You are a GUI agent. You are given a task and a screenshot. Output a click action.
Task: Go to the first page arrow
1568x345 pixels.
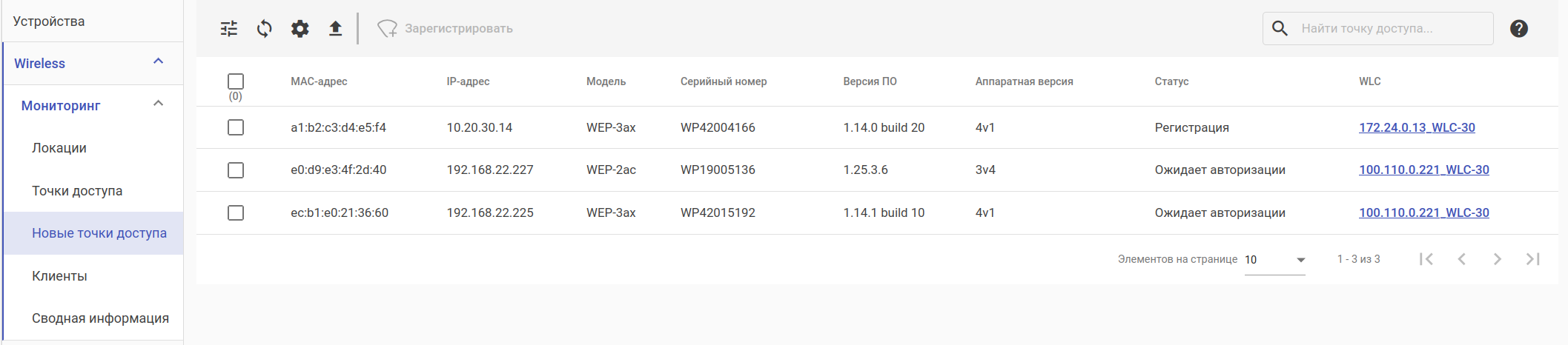coord(1426,259)
